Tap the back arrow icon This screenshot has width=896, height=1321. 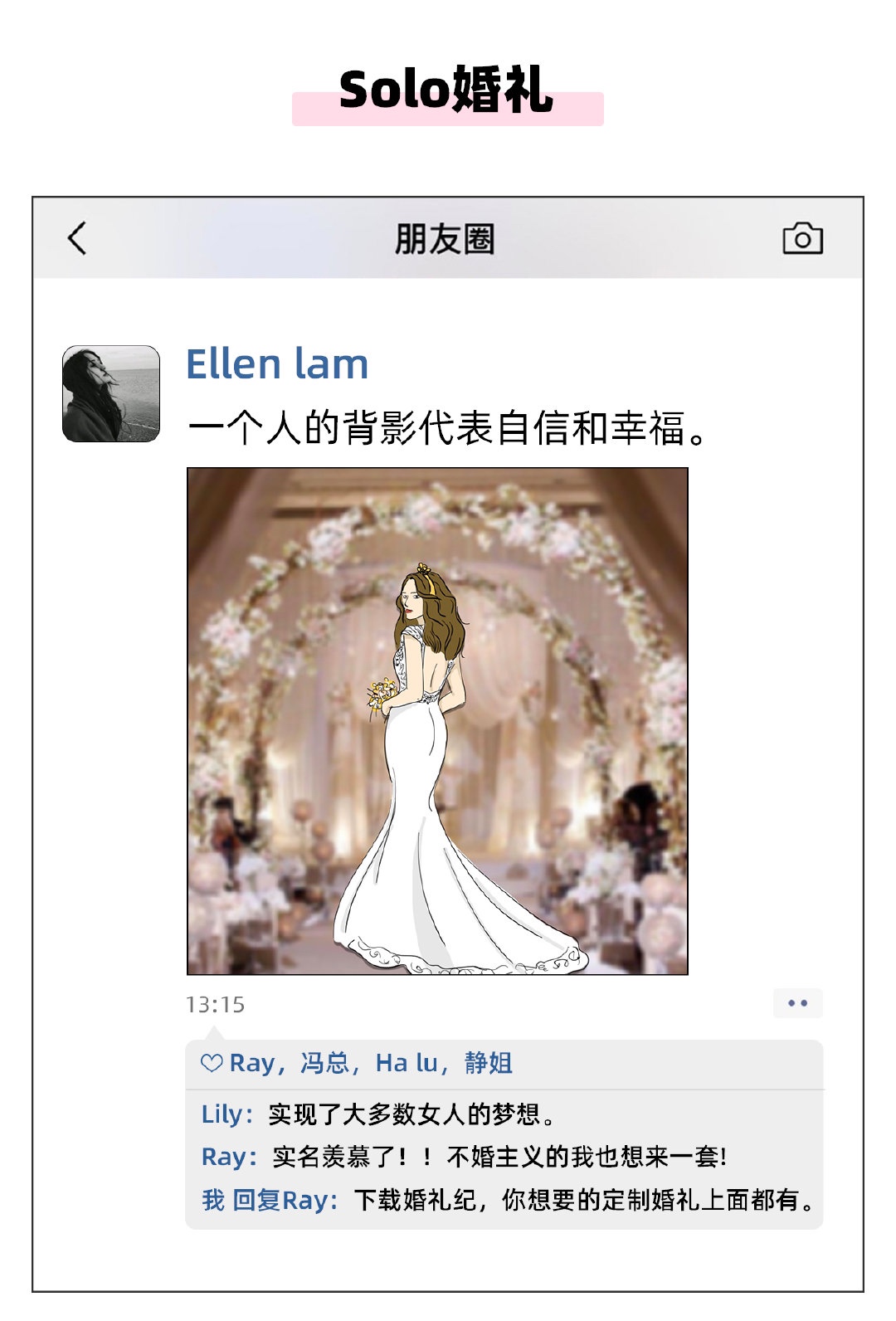tap(76, 238)
